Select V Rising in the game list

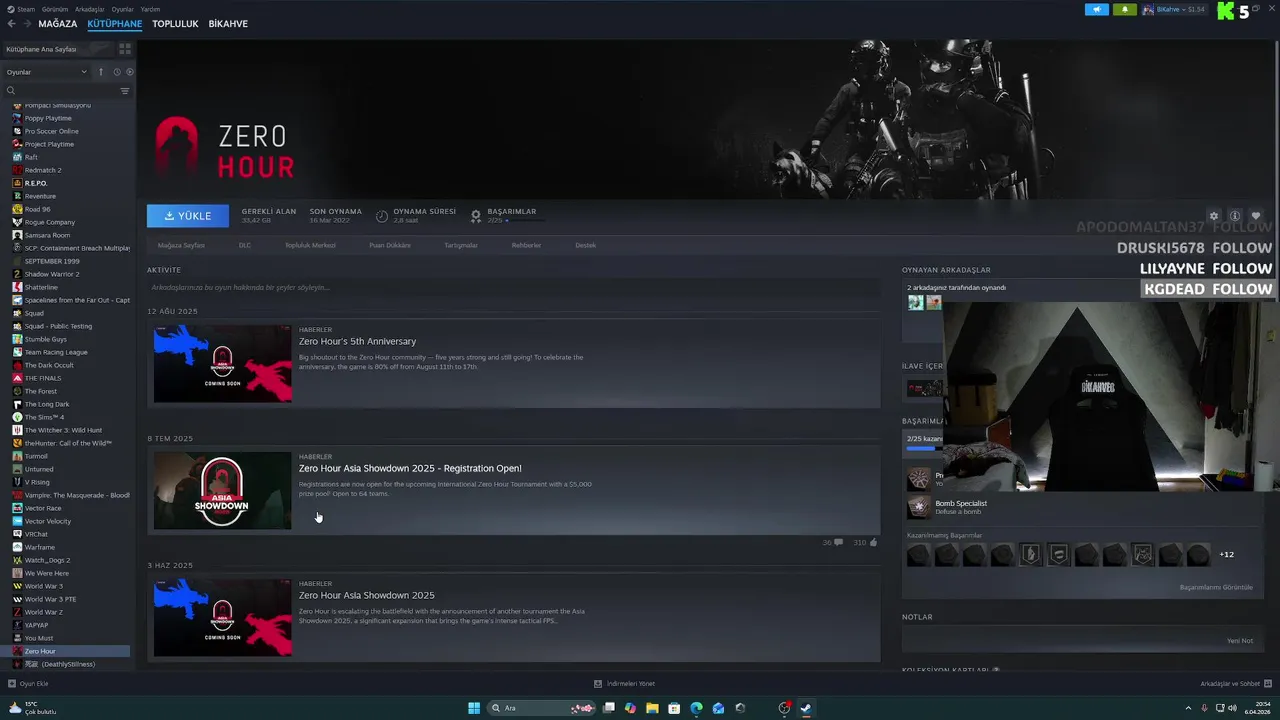click(x=37, y=482)
